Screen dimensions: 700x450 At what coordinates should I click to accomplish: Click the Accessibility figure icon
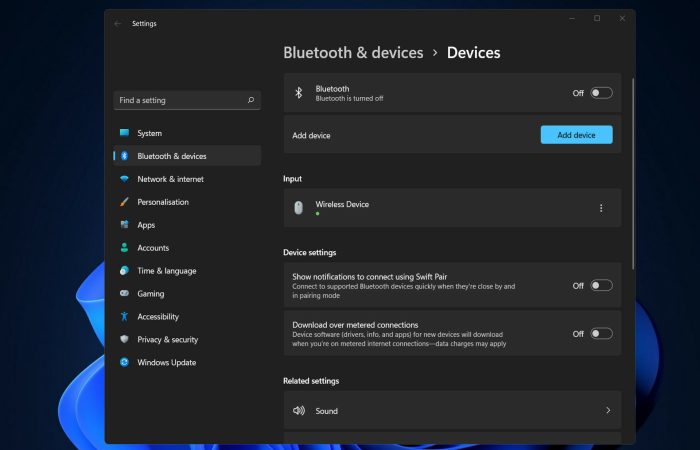point(125,317)
